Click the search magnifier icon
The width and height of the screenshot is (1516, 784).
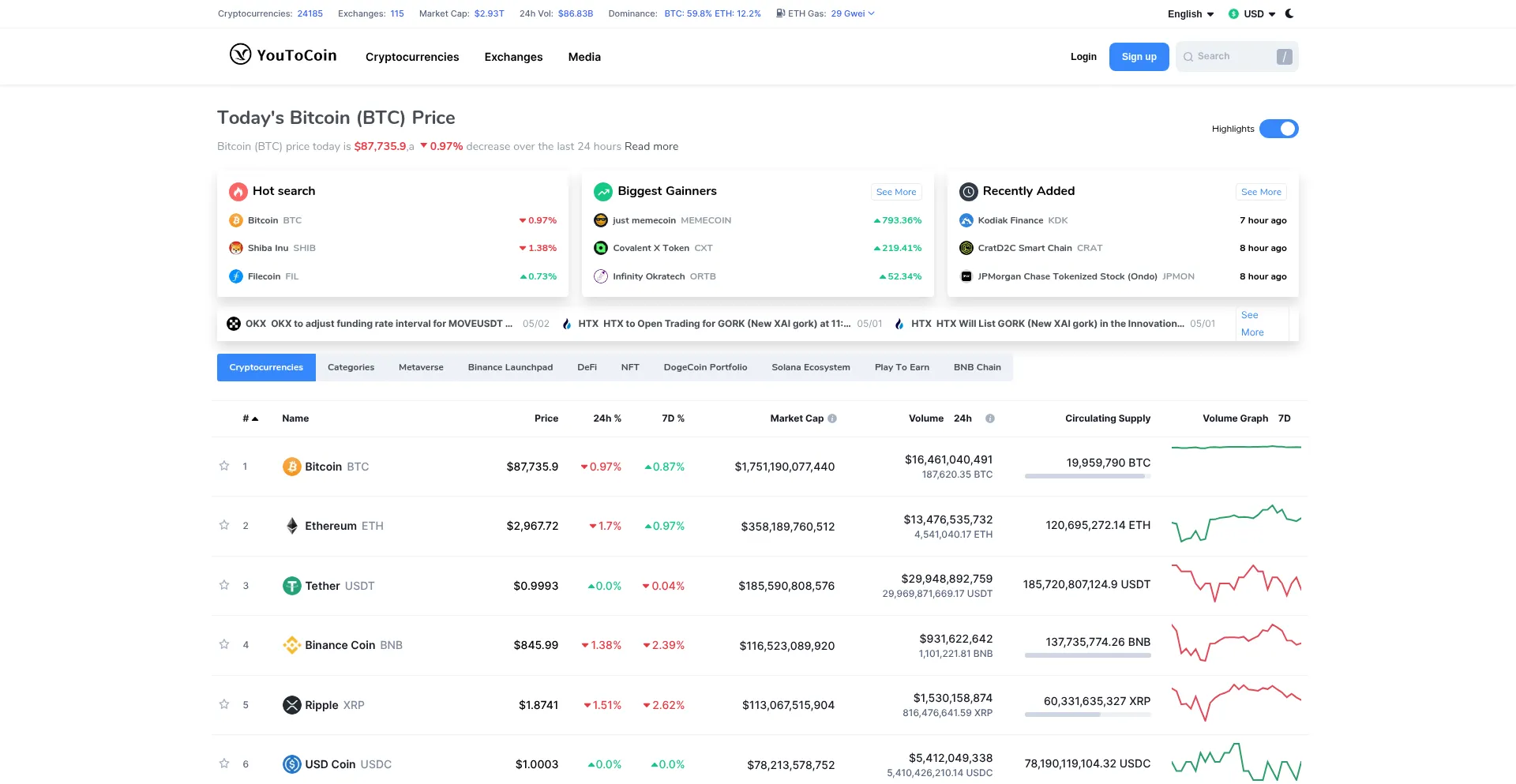coord(1188,56)
